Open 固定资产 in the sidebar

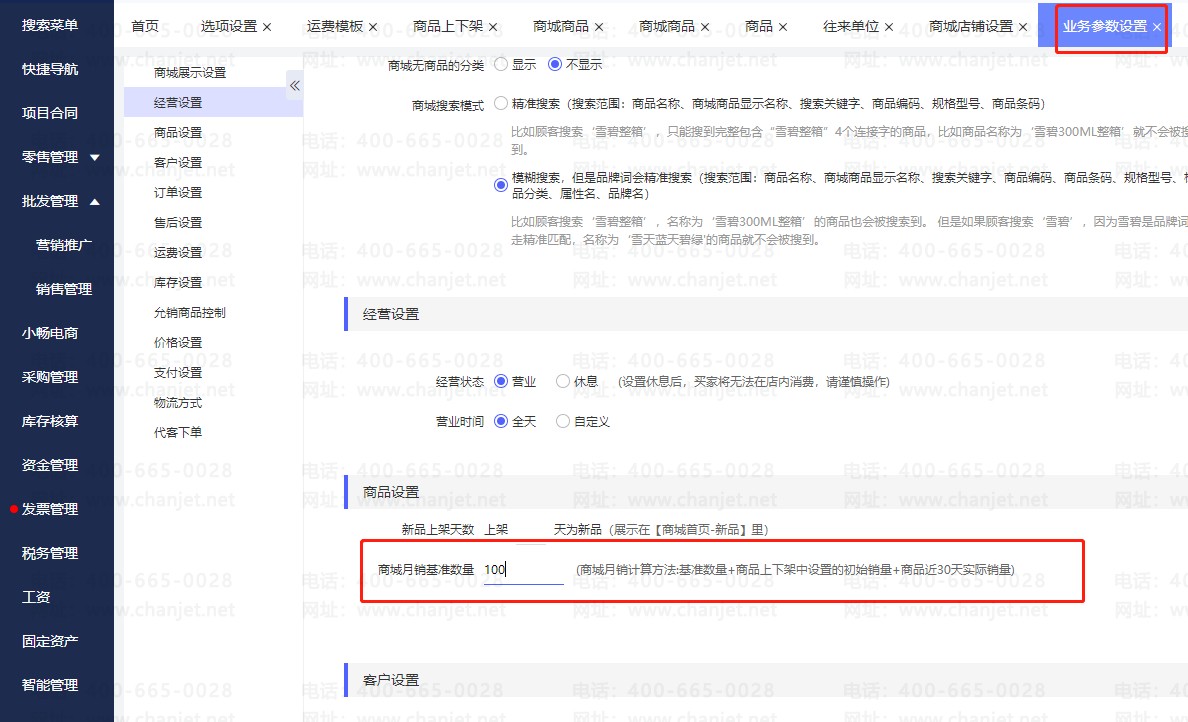click(50, 641)
